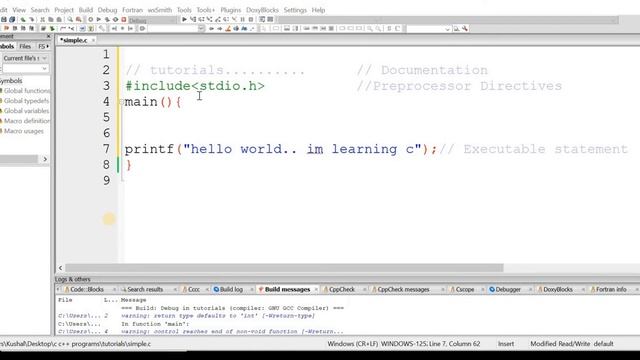Viewport: 640px width, 360px height.
Task: Open the Debugging windows icon
Action: pos(262,19)
